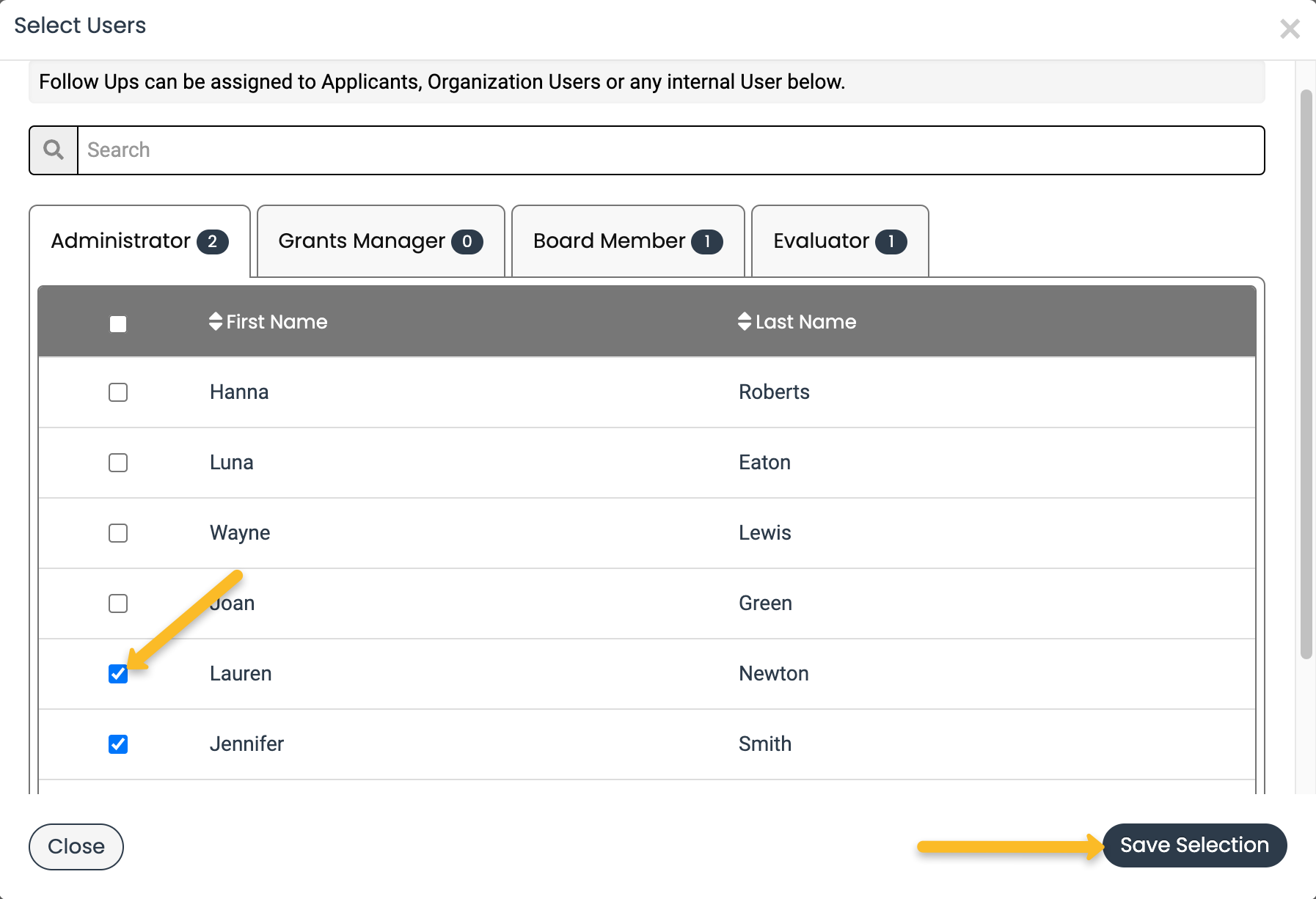
Task: Check the box for Luna Eaton
Action: pos(118,463)
